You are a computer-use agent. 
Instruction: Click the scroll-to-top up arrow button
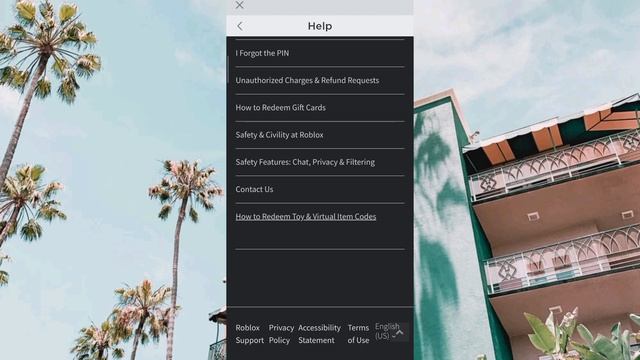(400, 332)
